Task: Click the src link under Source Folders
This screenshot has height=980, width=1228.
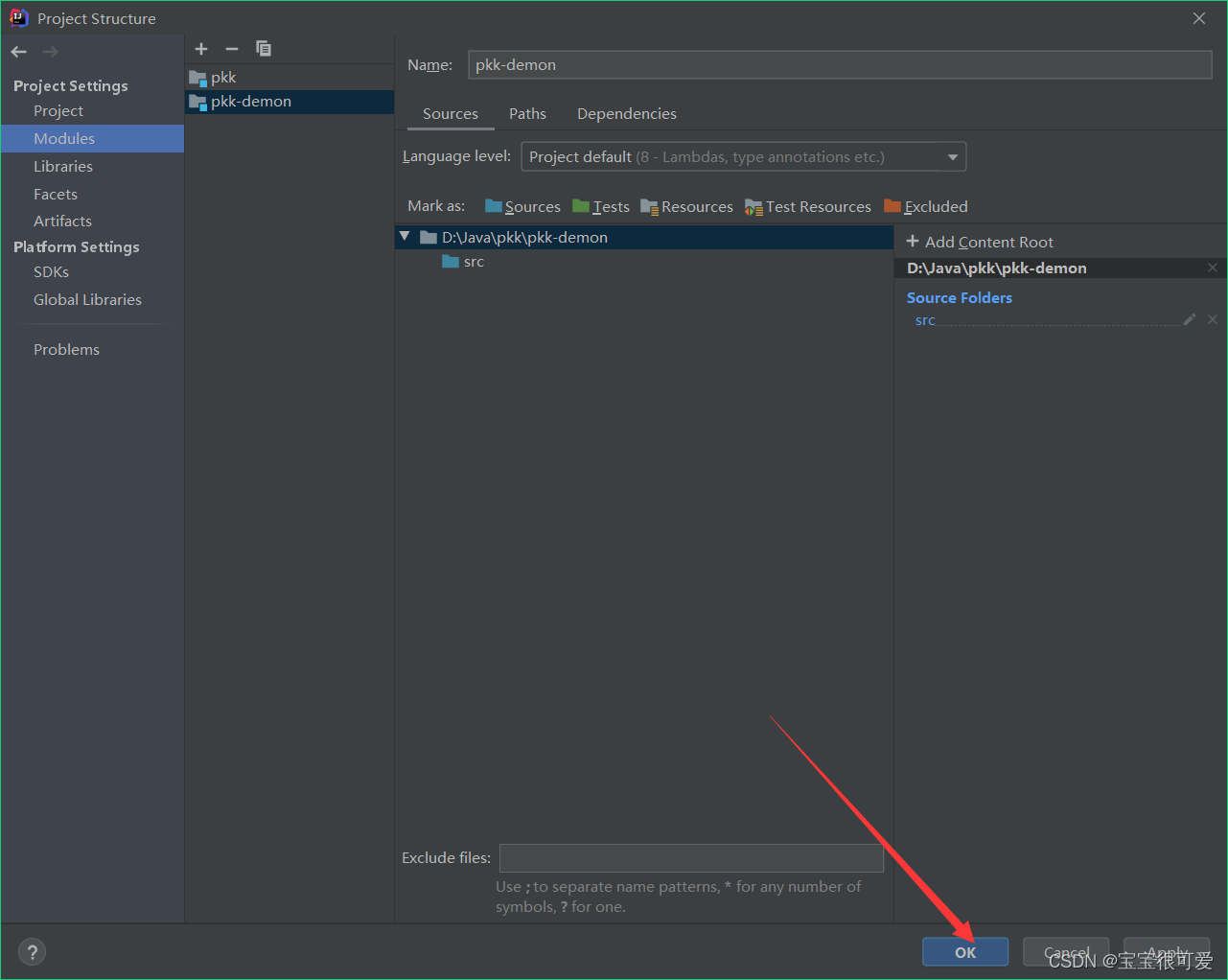Action: tap(925, 320)
